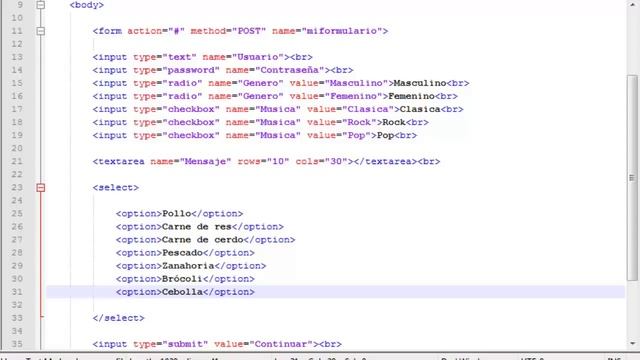Screen dimensions: 640x360
Task: Place cursor in the option line "Zanahoria"
Action: pyautogui.click(x=191, y=266)
